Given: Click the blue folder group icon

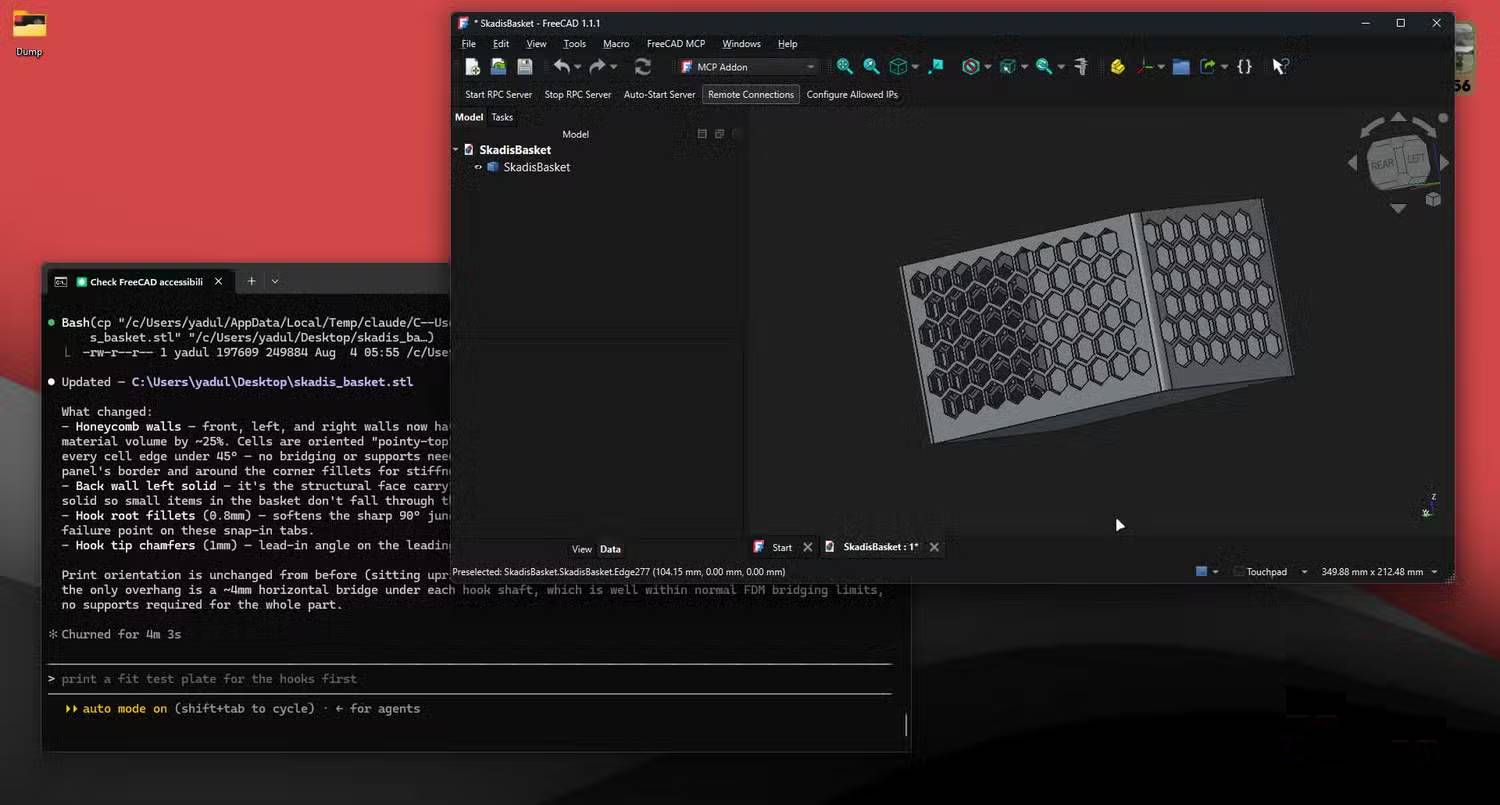Looking at the screenshot, I should tap(1181, 66).
